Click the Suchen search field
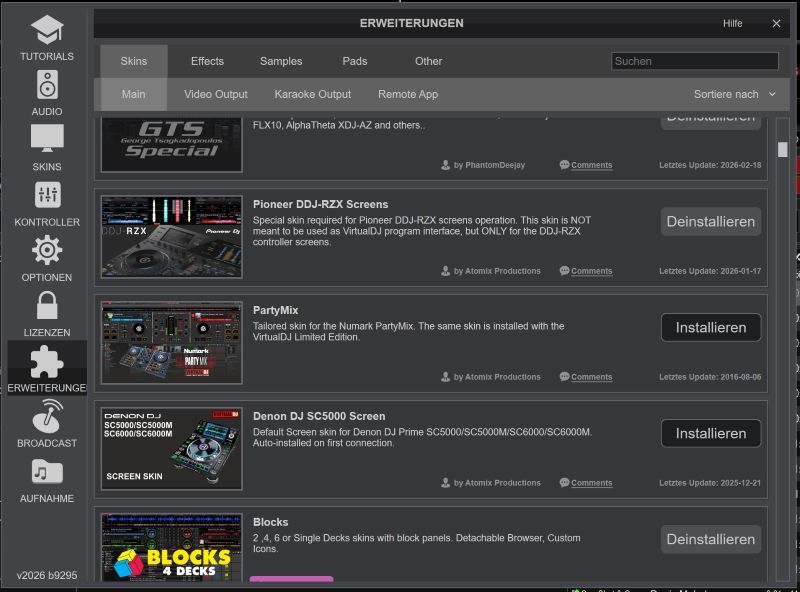The width and height of the screenshot is (800, 592). coord(694,61)
